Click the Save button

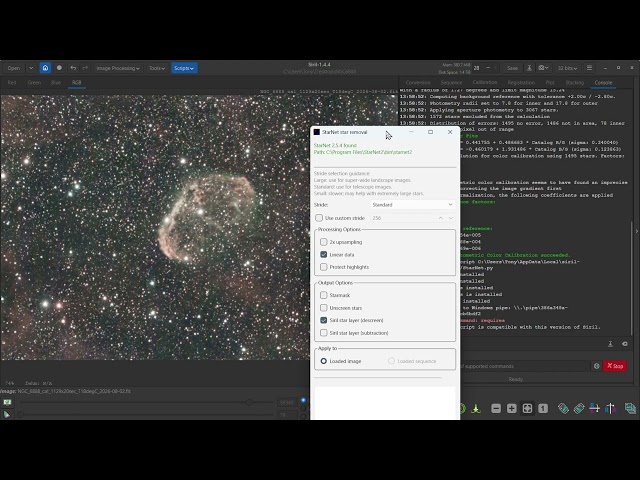(x=512, y=68)
